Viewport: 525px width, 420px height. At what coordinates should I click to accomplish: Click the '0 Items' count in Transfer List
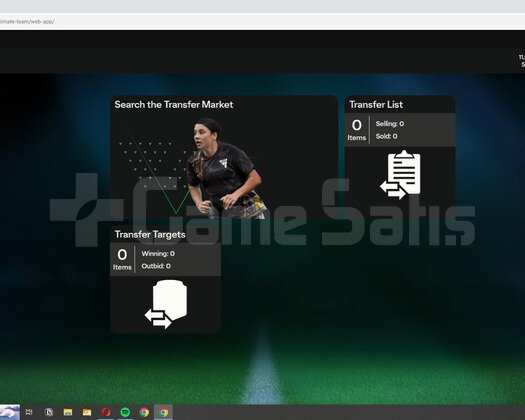[x=357, y=130]
